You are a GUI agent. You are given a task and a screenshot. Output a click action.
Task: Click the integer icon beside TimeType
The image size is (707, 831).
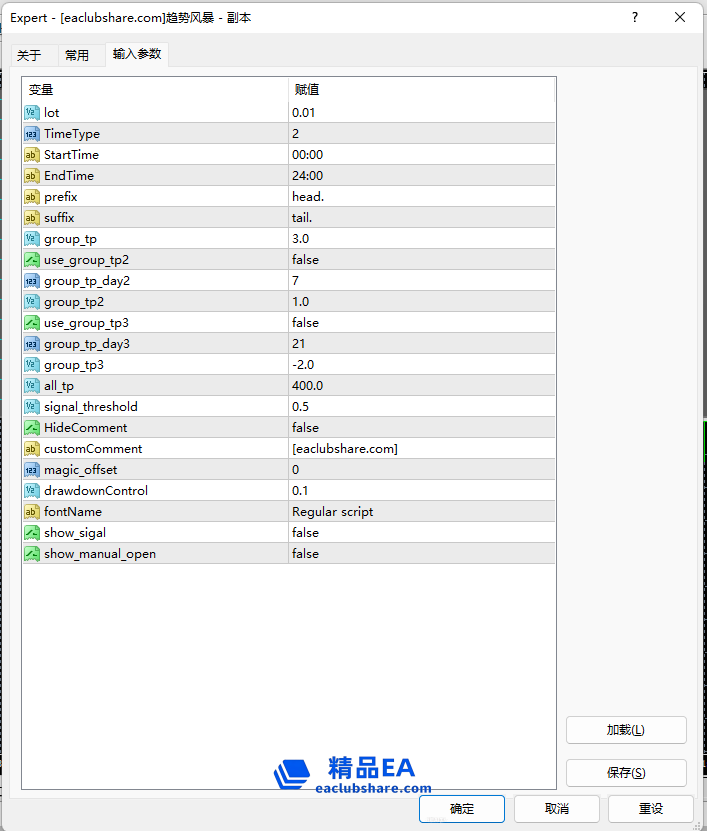[31, 134]
